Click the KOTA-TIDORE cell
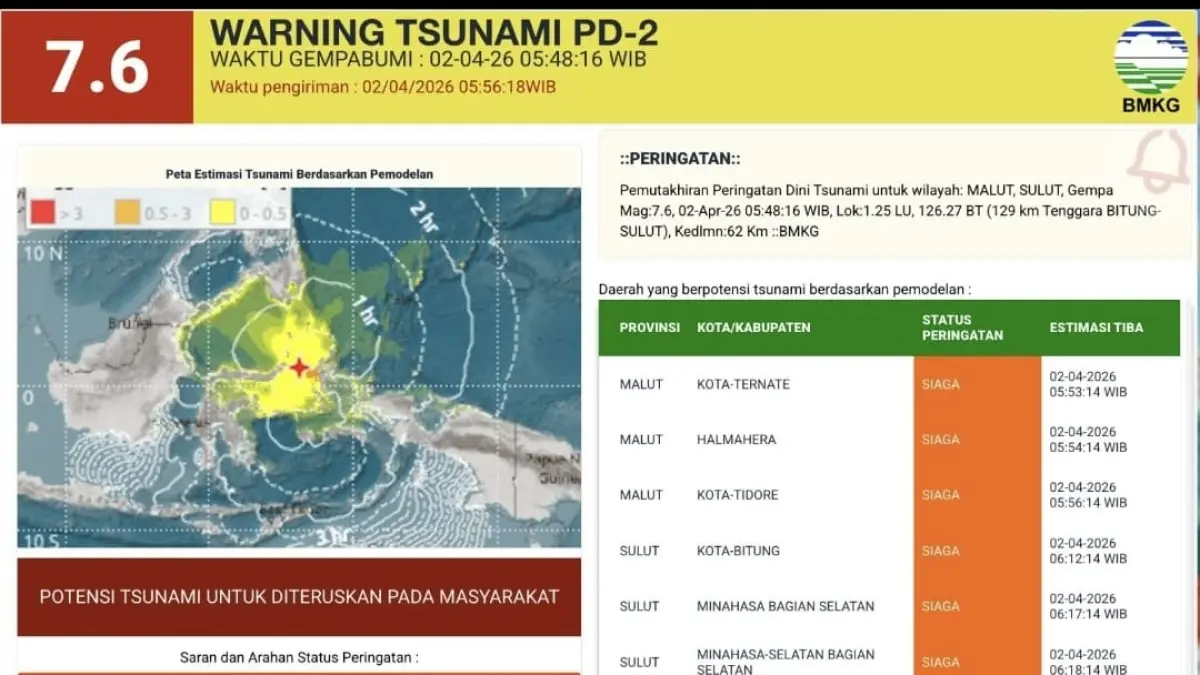The image size is (1200, 675). (x=737, y=495)
